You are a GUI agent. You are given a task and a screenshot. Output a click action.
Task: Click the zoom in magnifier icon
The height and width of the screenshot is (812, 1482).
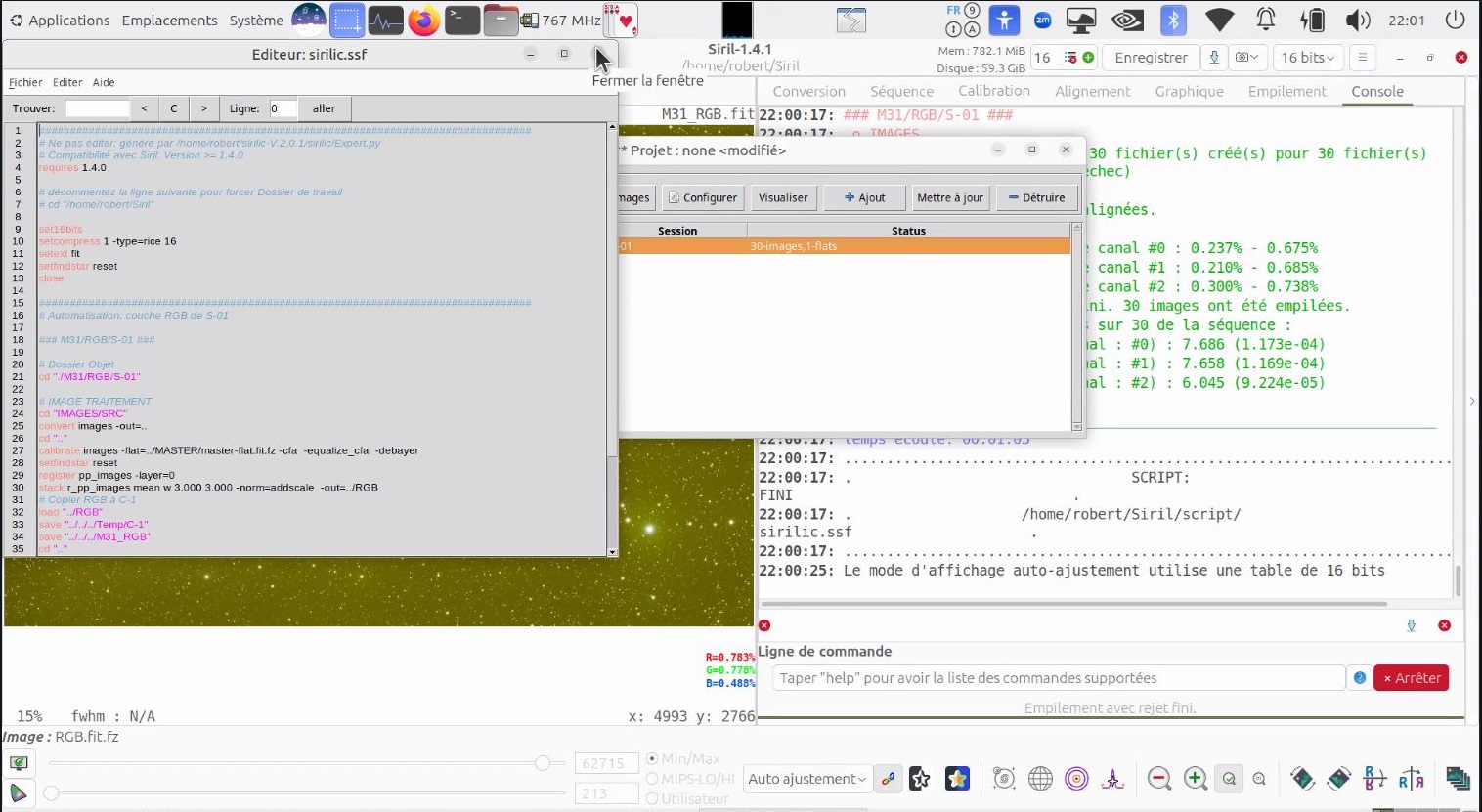(1195, 779)
